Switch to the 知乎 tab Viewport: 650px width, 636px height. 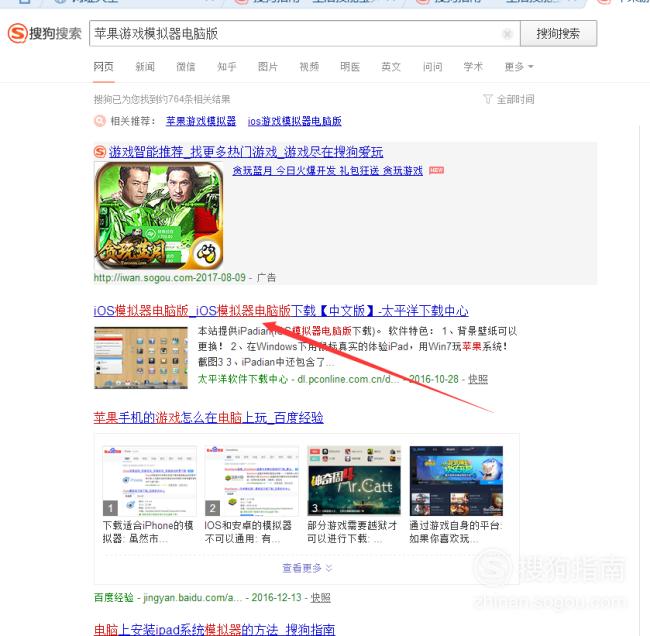(227, 67)
